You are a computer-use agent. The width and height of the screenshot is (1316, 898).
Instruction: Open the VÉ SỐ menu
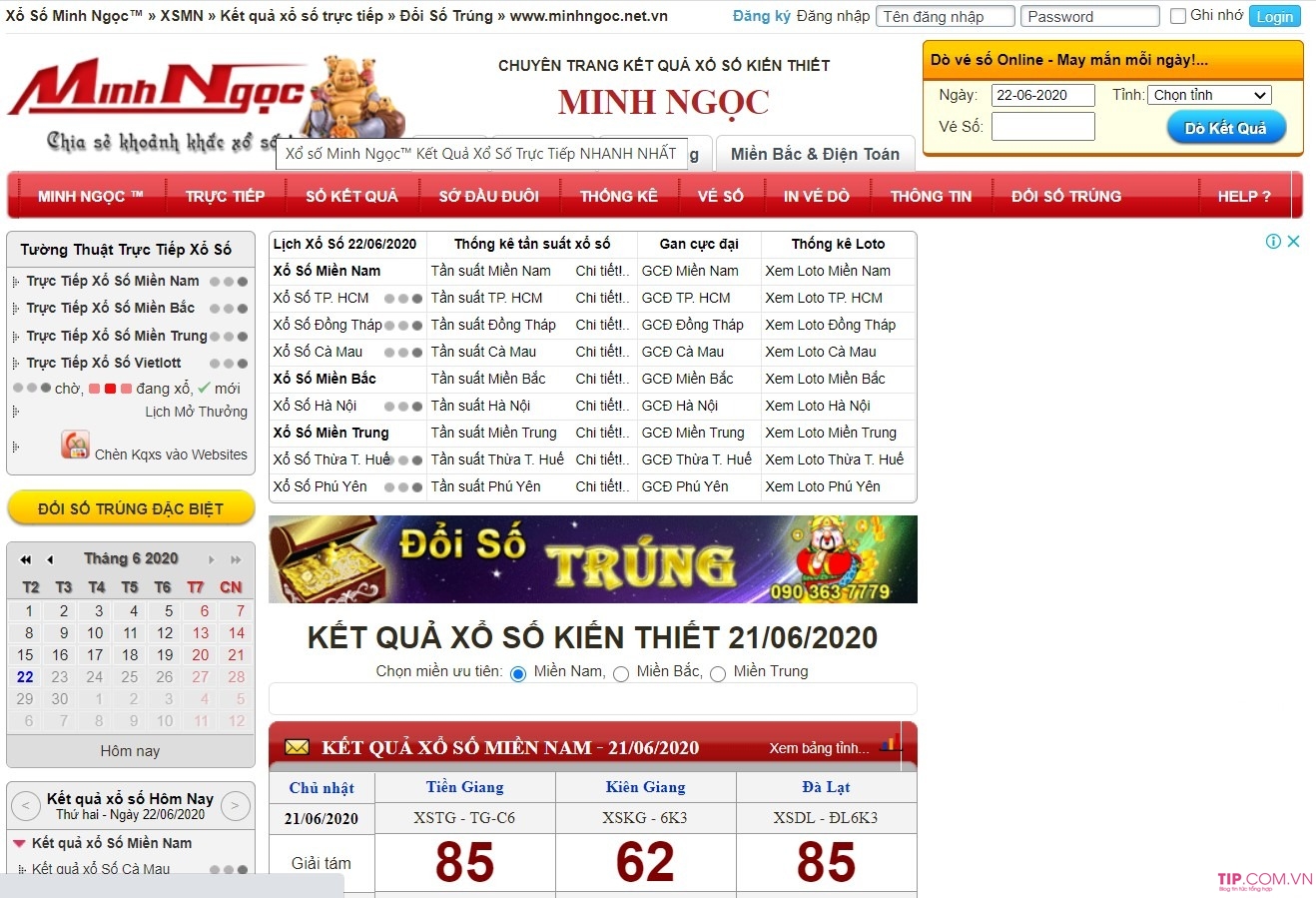721,196
